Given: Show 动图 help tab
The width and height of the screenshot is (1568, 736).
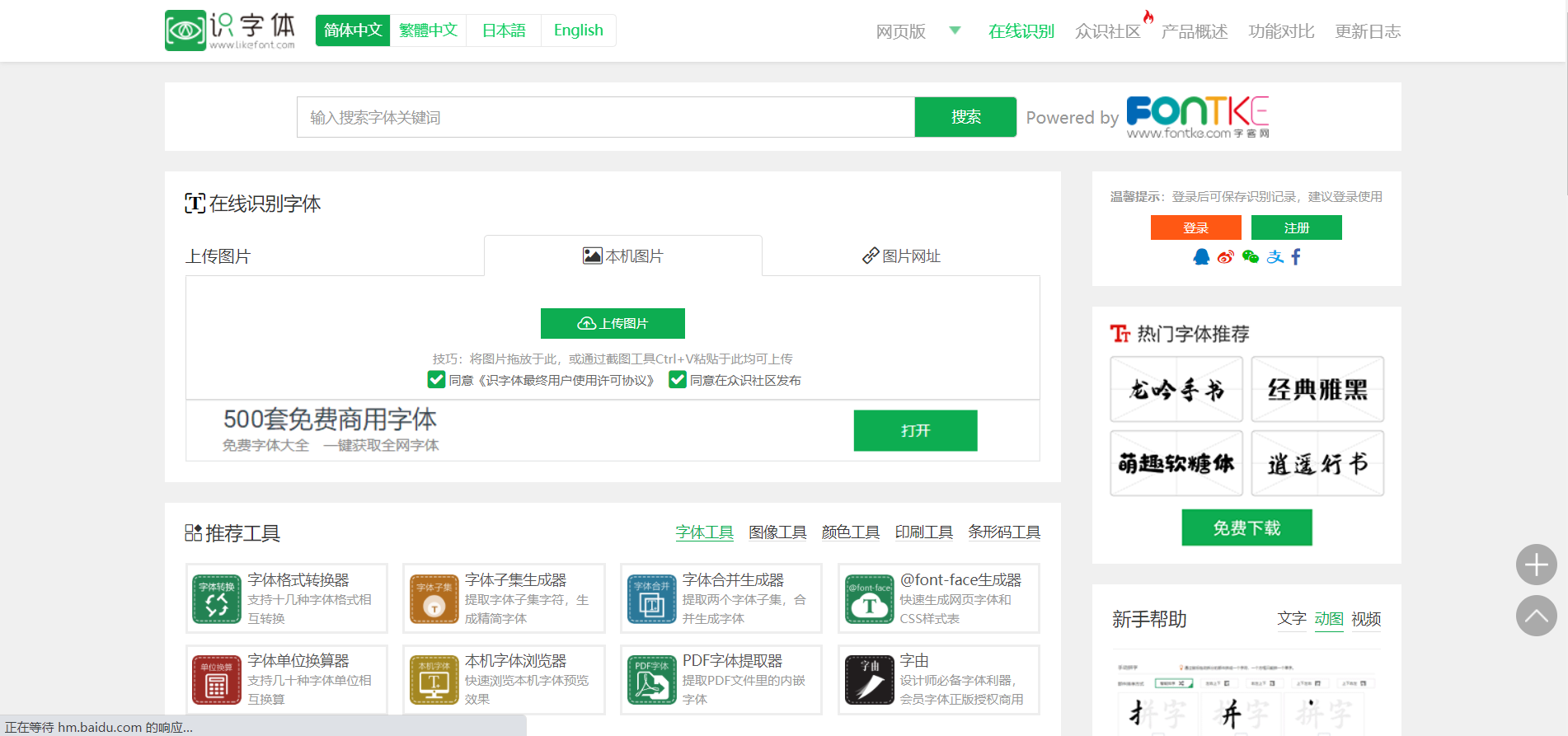Looking at the screenshot, I should (1329, 619).
